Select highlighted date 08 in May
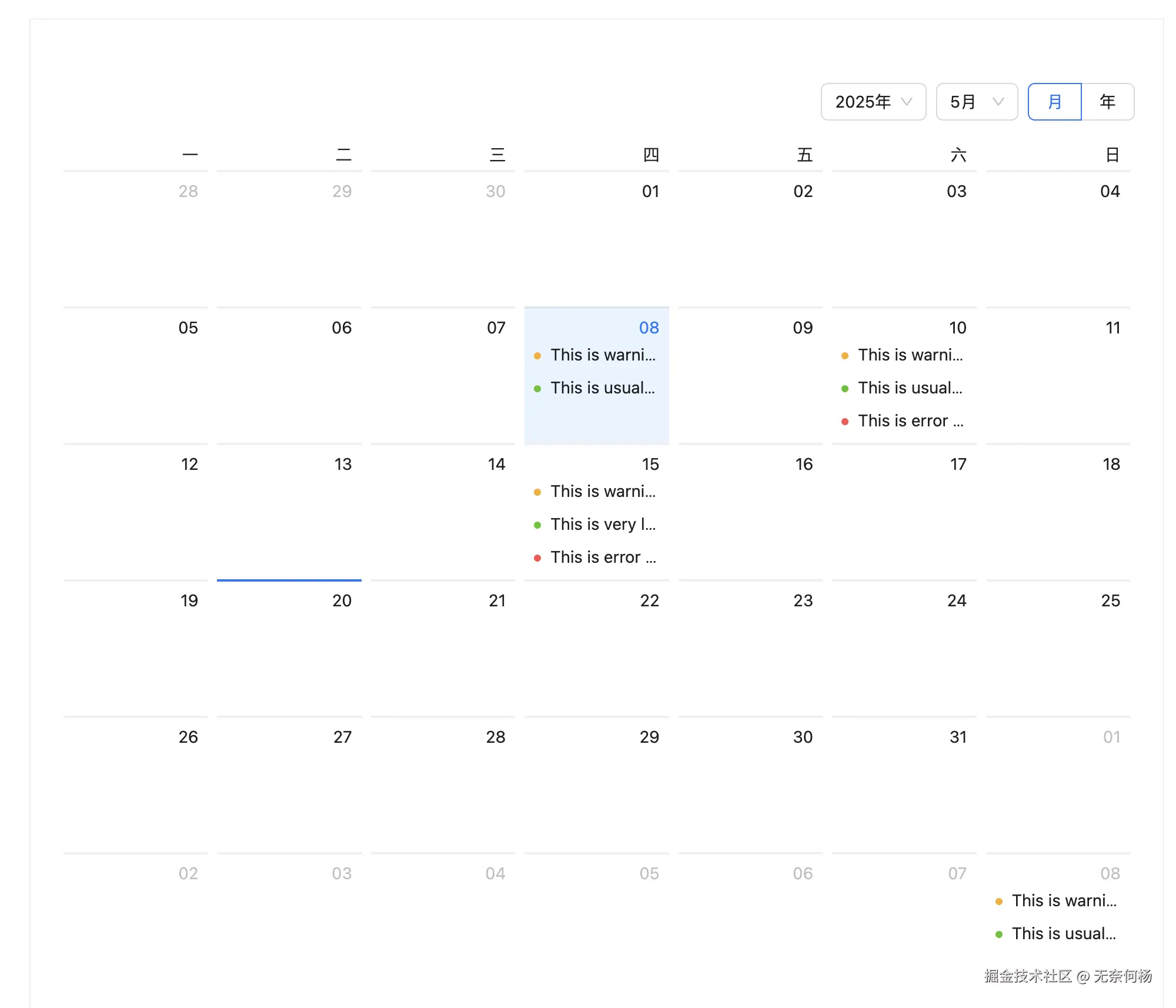The width and height of the screenshot is (1176, 1008). (x=649, y=328)
